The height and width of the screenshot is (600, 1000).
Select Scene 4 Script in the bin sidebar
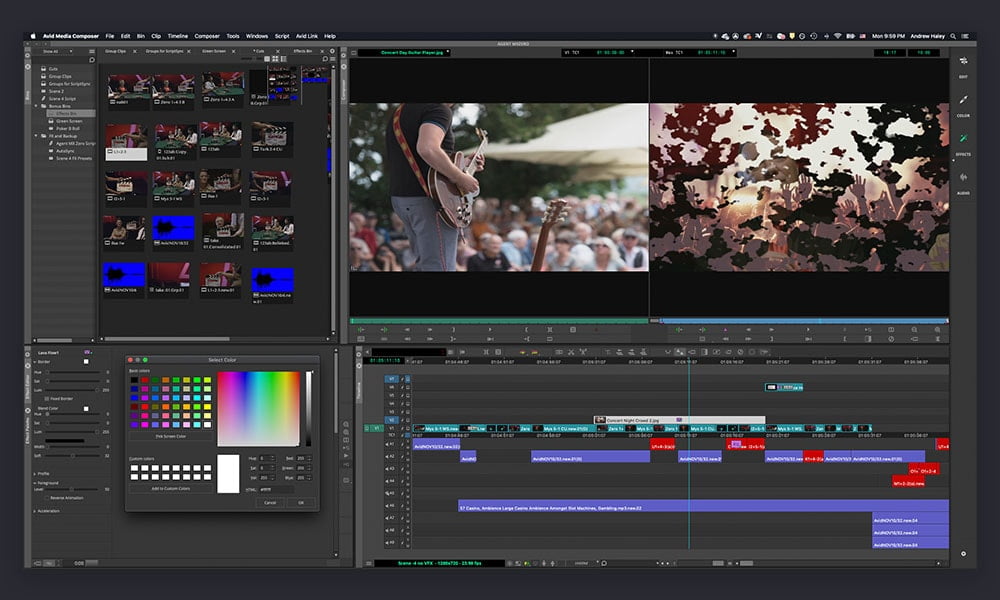click(62, 99)
